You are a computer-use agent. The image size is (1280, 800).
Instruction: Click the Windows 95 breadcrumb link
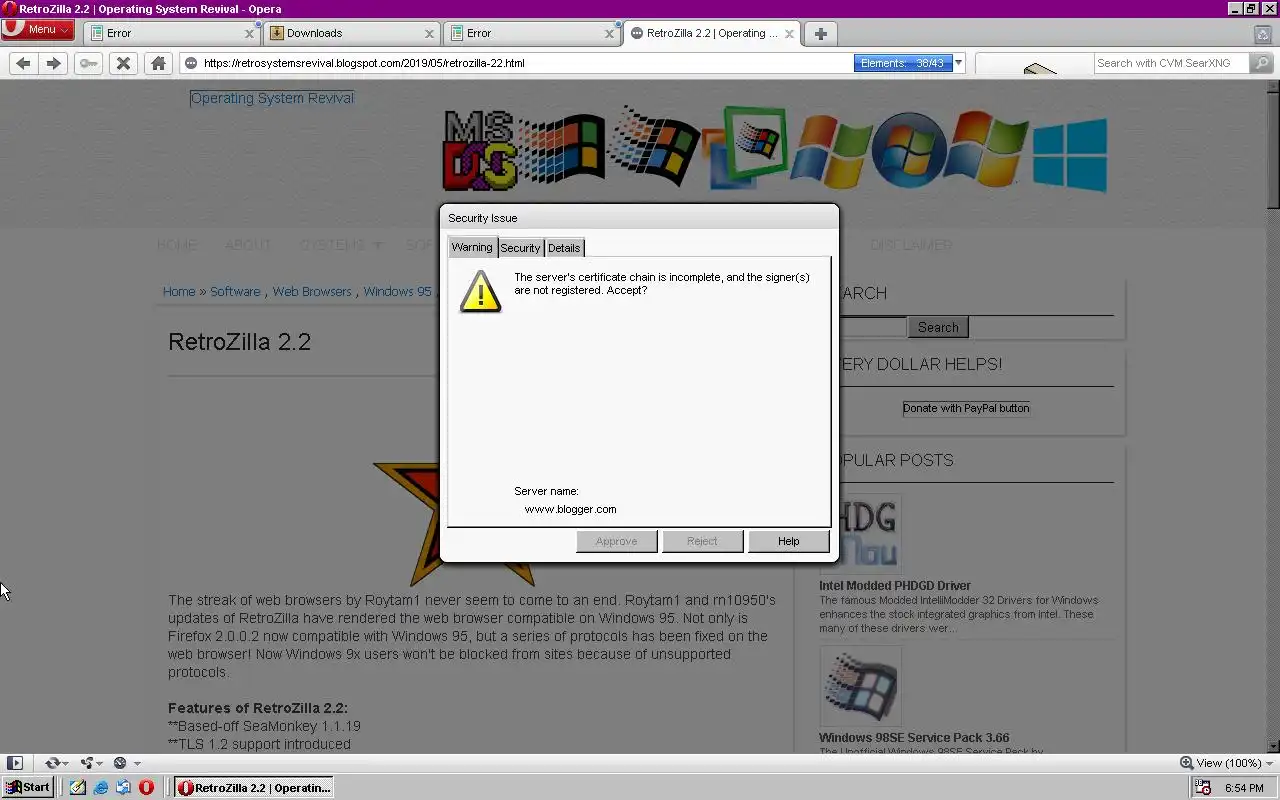tap(397, 292)
